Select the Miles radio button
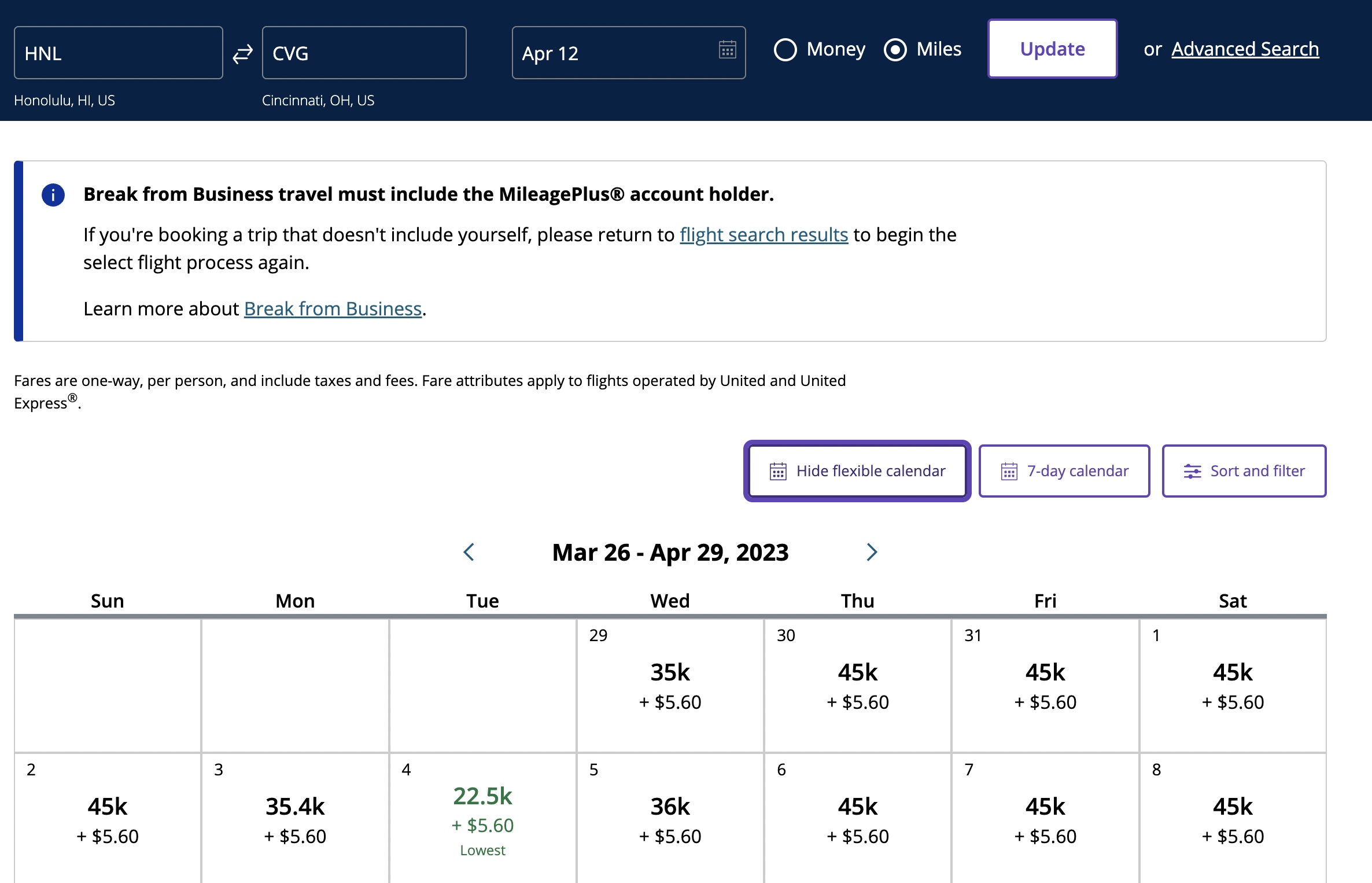This screenshot has width=1372, height=883. coord(895,50)
